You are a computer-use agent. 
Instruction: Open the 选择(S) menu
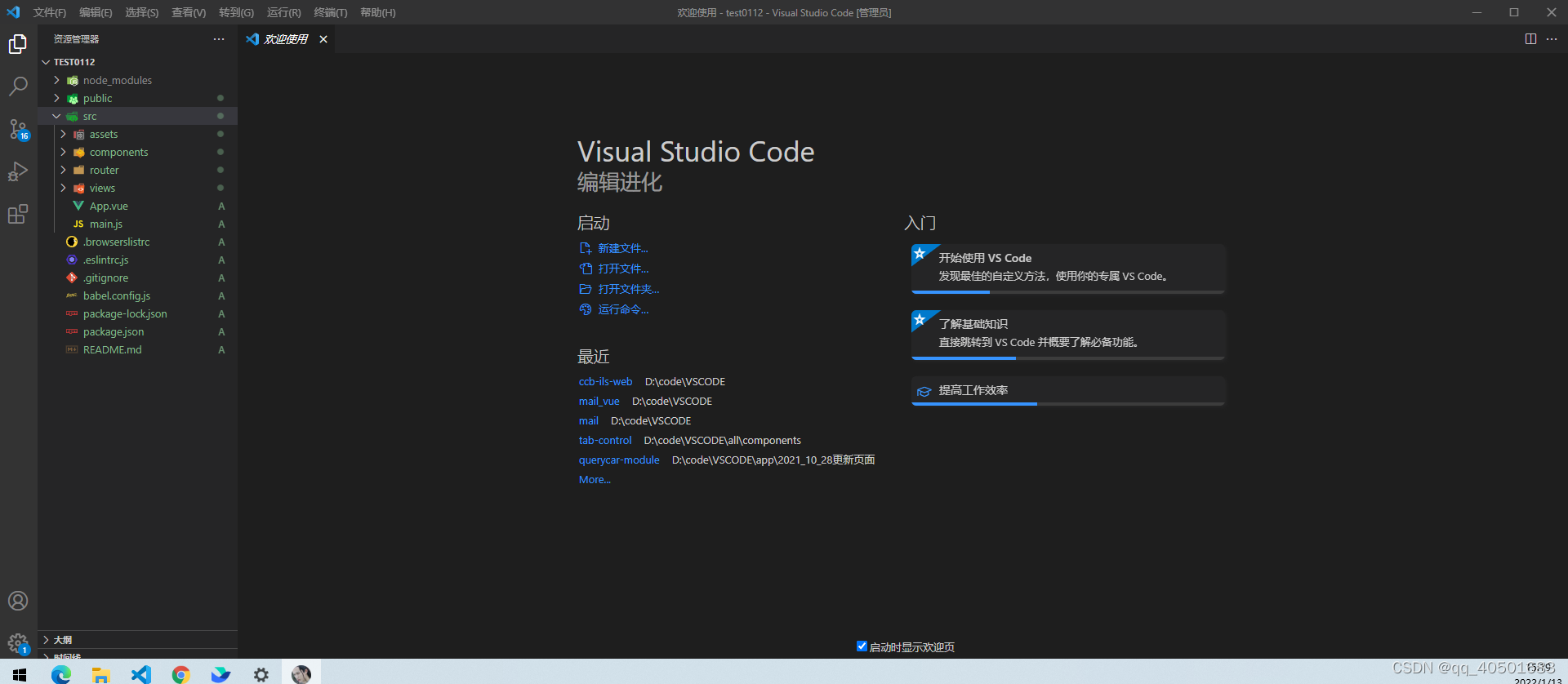click(142, 12)
